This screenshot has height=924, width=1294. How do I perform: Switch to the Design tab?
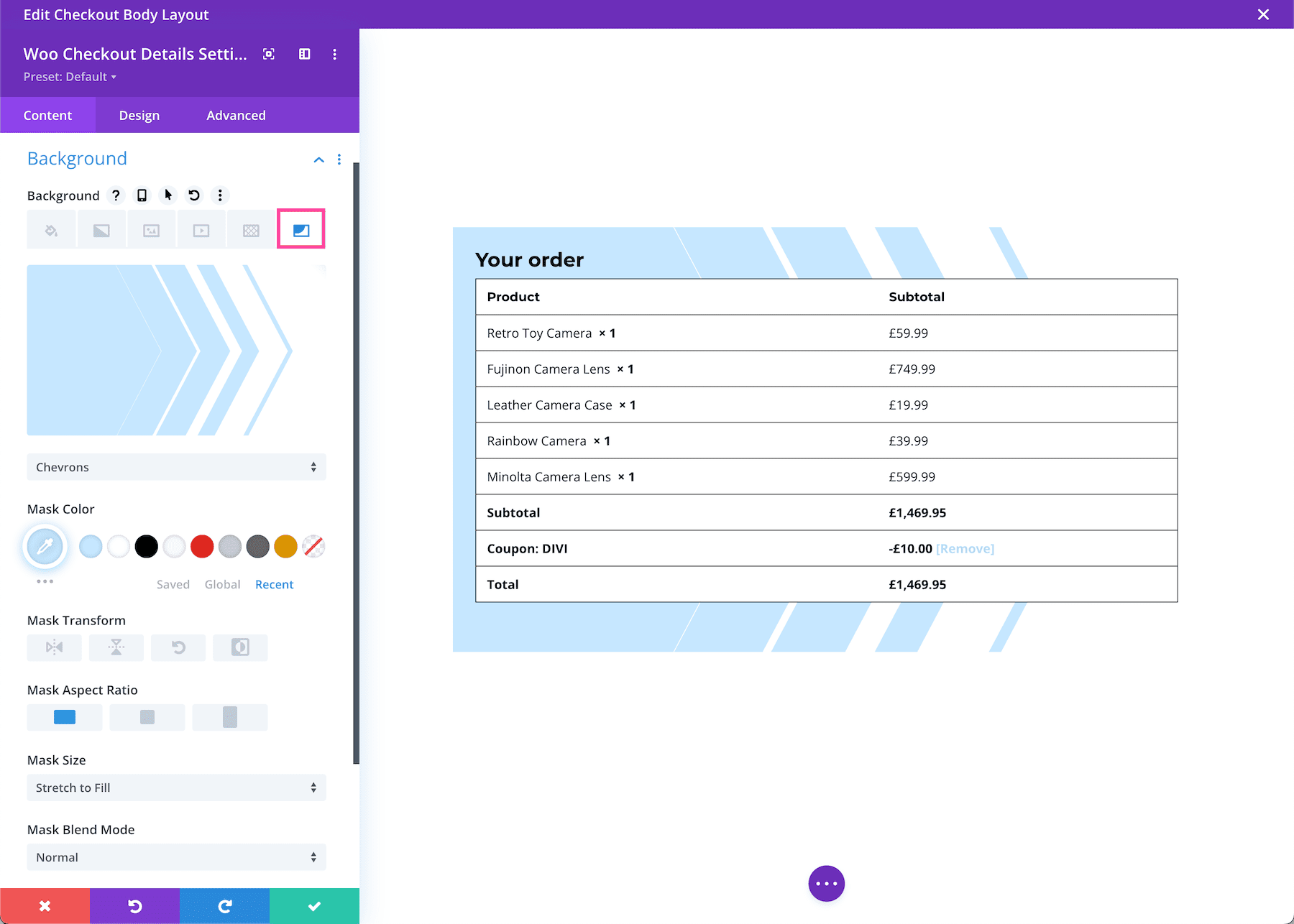click(x=138, y=115)
